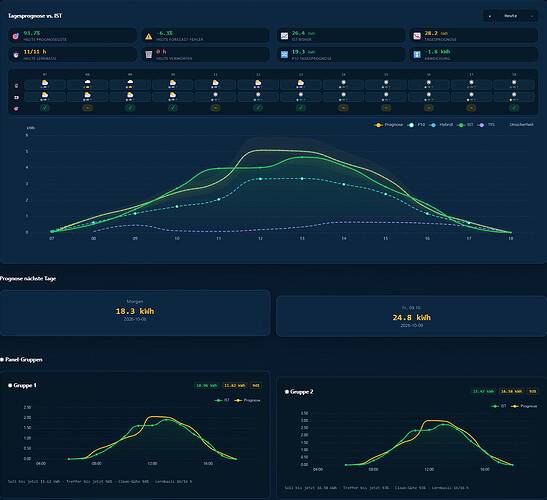Screen dimensions: 547x500
Task: Click second-row sunny icon for hour 11
Action: tap(216, 95)
